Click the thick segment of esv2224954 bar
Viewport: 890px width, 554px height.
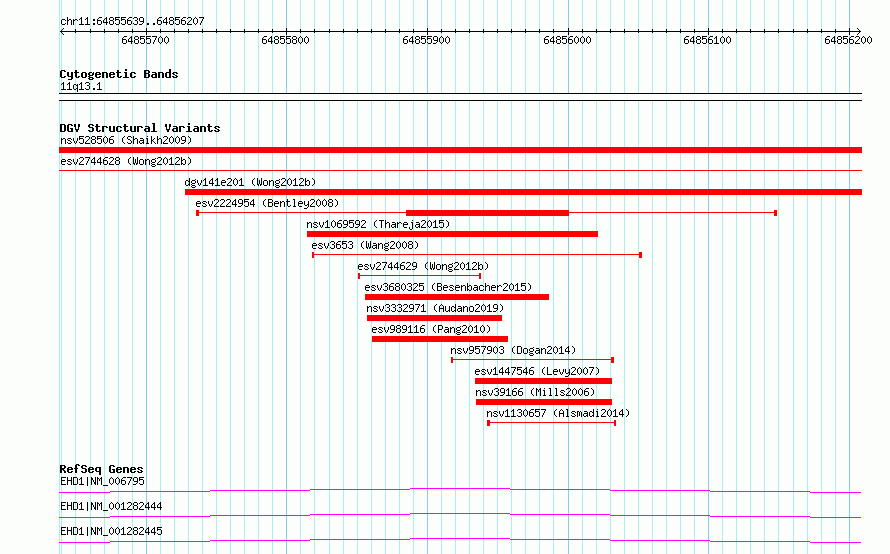pos(488,213)
